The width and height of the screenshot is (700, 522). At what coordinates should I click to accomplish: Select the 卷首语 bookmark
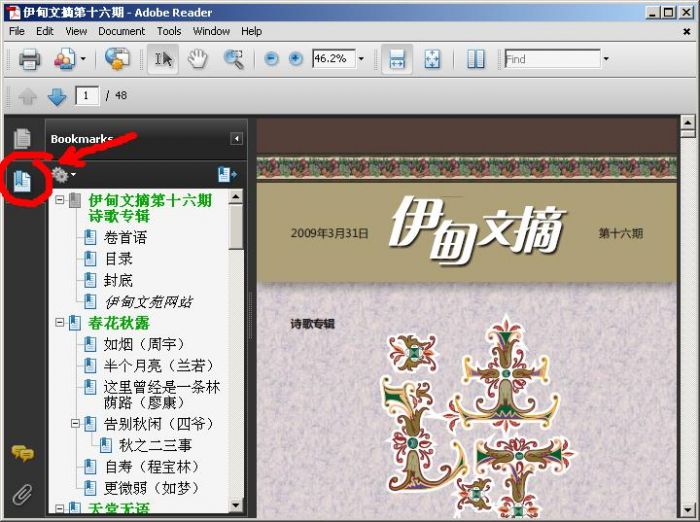click(x=125, y=238)
